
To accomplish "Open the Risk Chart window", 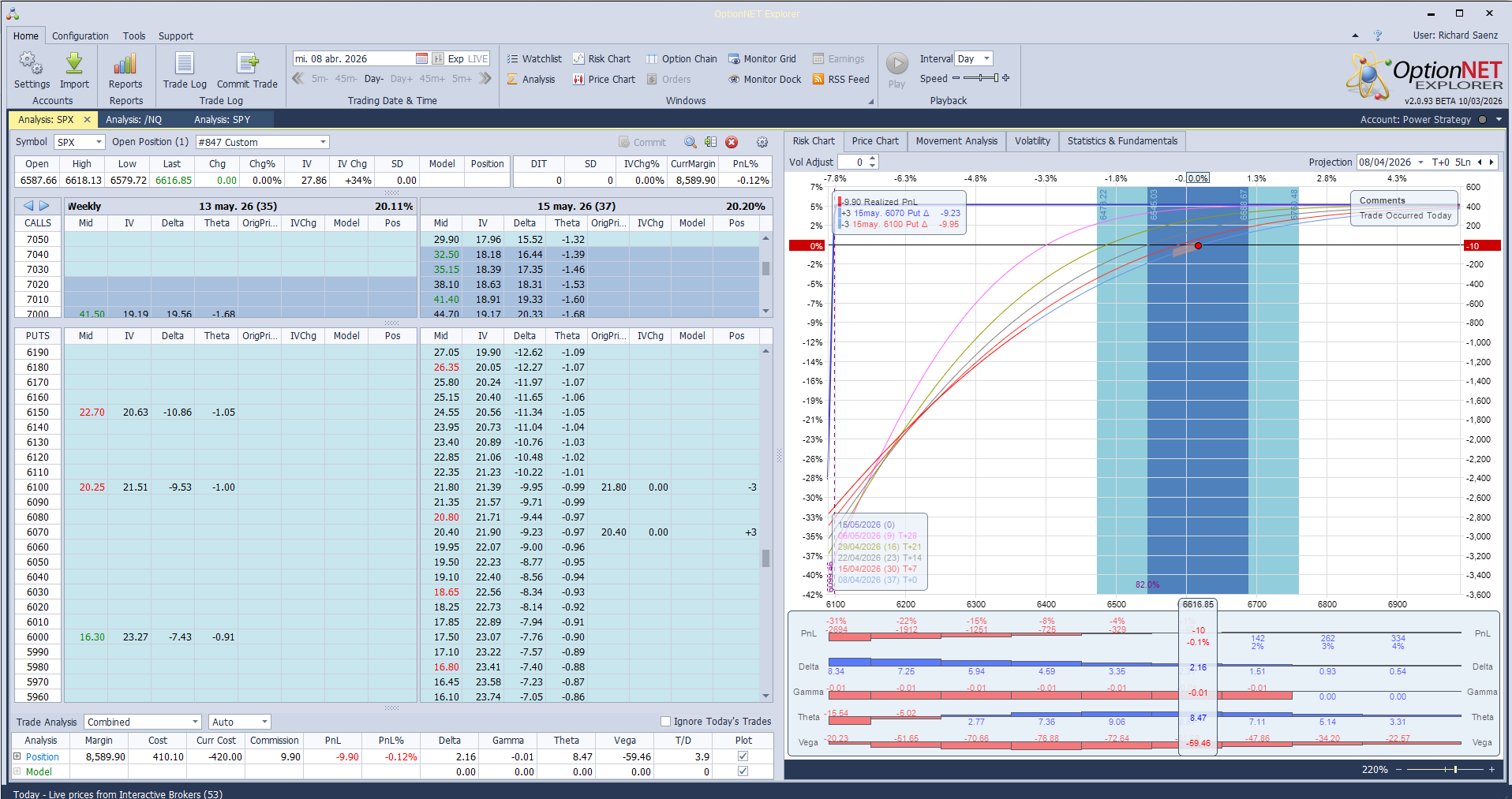I will pyautogui.click(x=601, y=59).
